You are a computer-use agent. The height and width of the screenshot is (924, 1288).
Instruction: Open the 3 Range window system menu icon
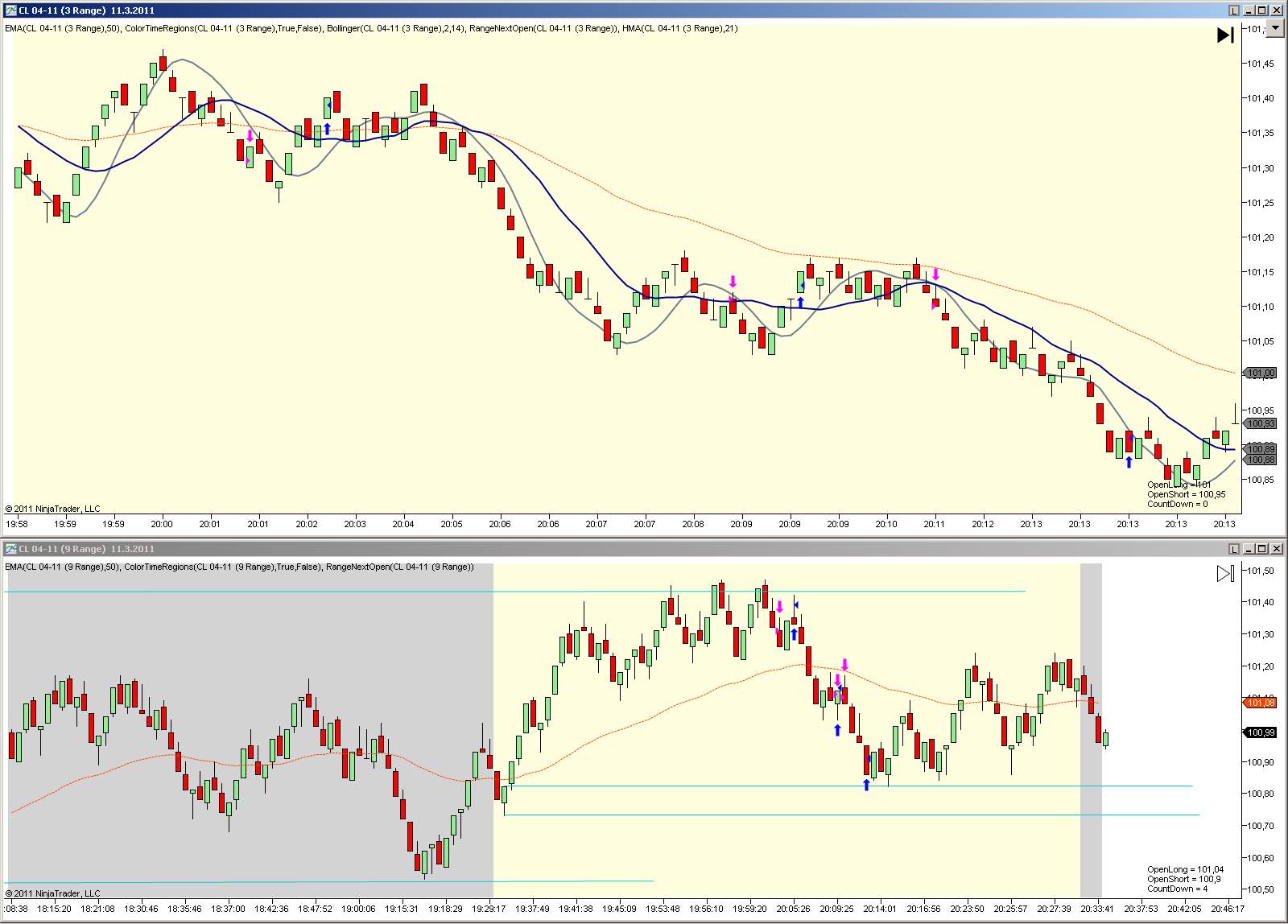point(10,10)
